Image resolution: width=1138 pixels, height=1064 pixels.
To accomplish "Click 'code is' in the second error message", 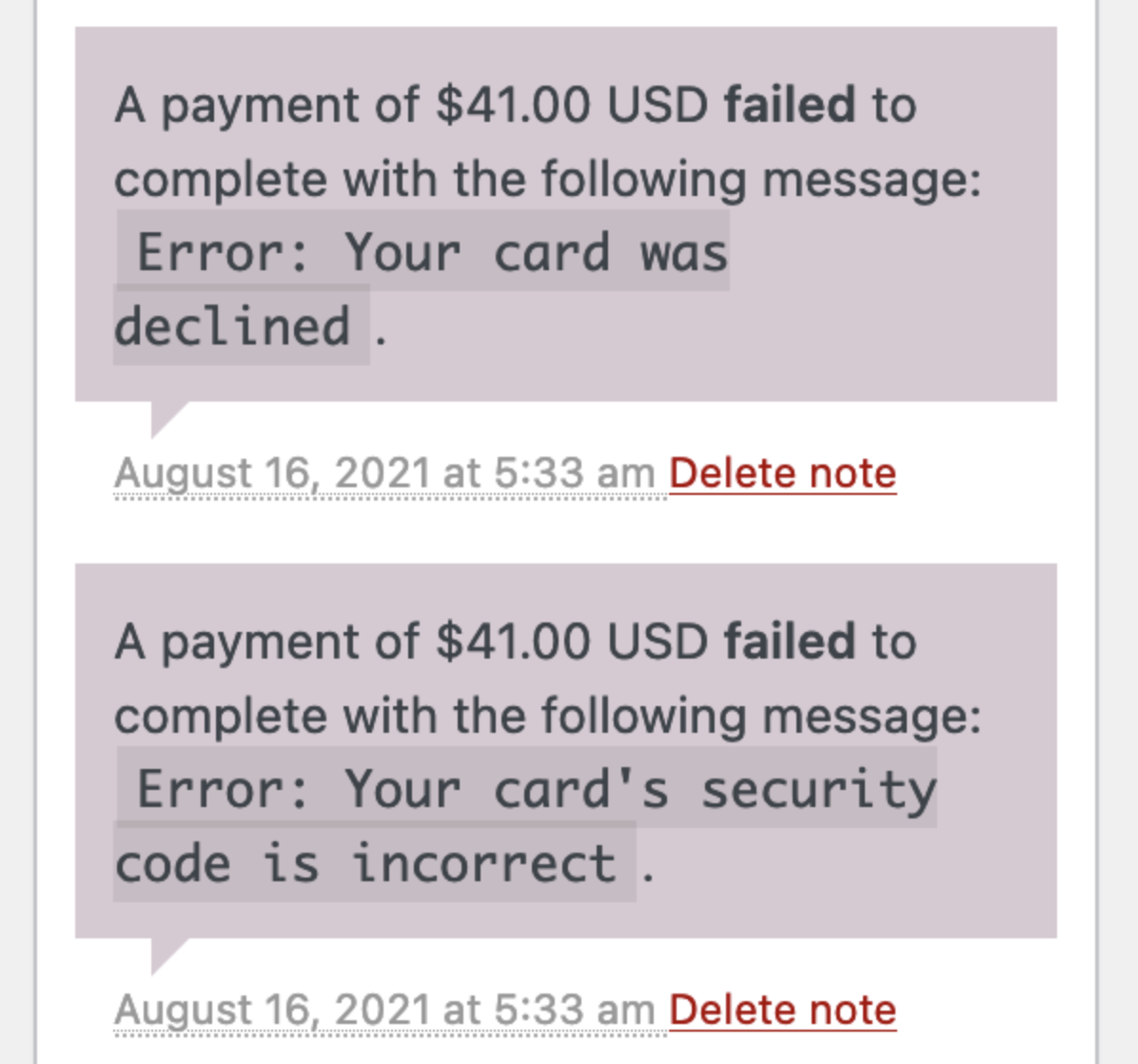I will point(217,863).
